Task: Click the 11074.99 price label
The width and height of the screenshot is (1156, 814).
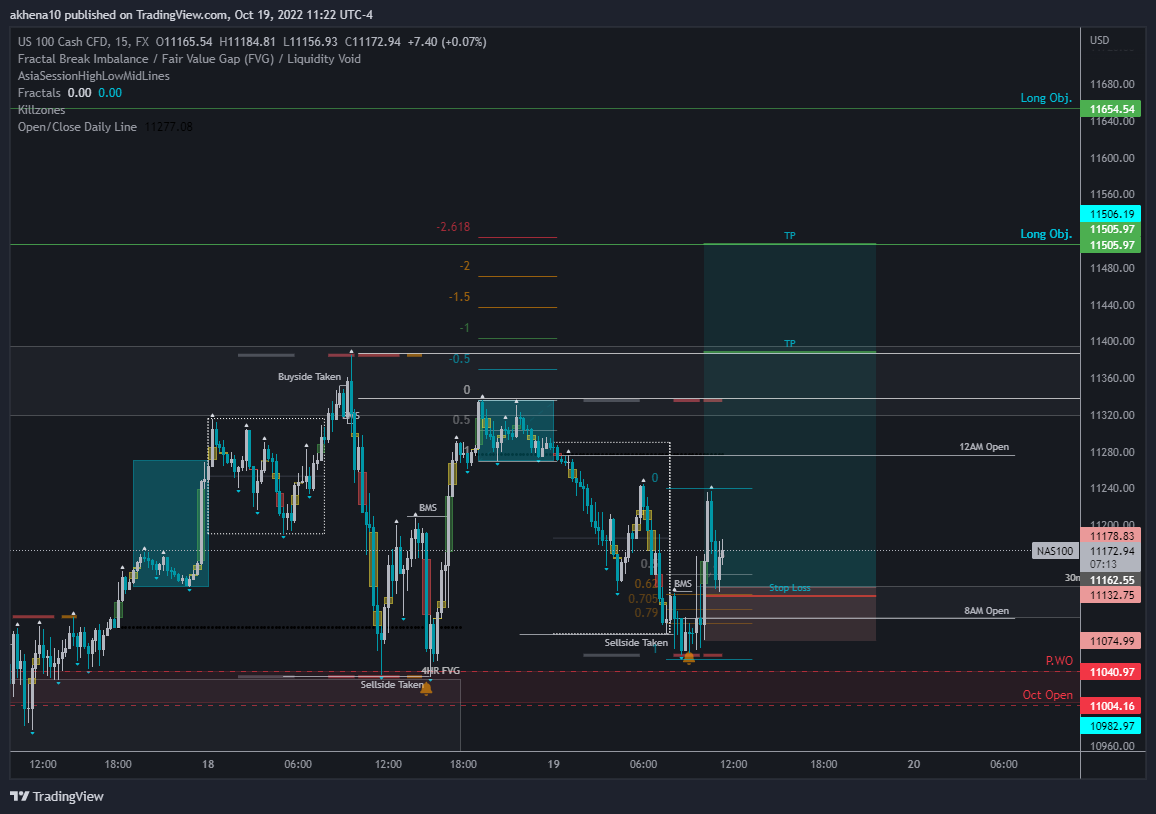Action: (x=1111, y=641)
